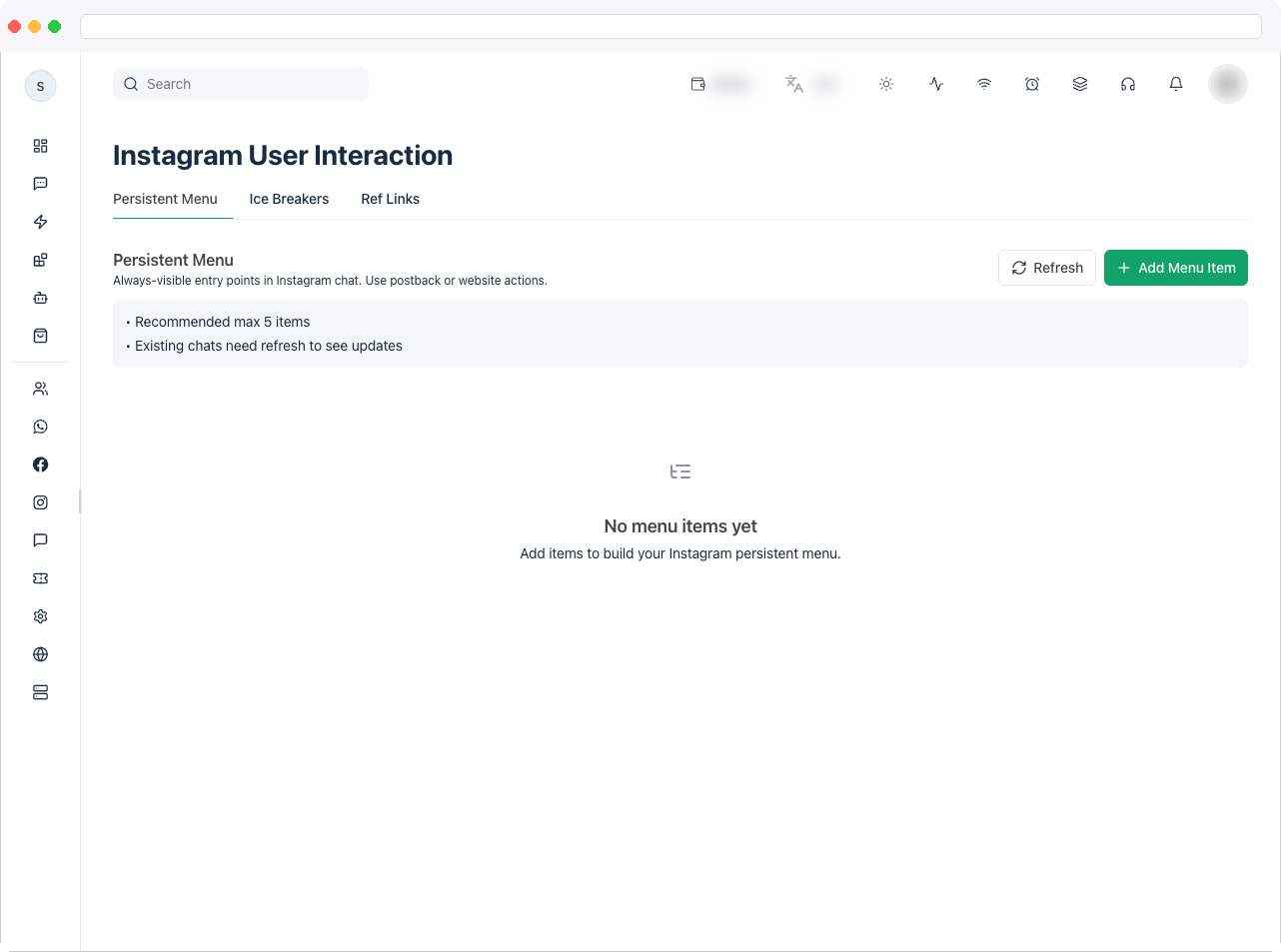The image size is (1281, 952).
Task: Open the blocks integrations icon in sidebar
Action: 40,260
